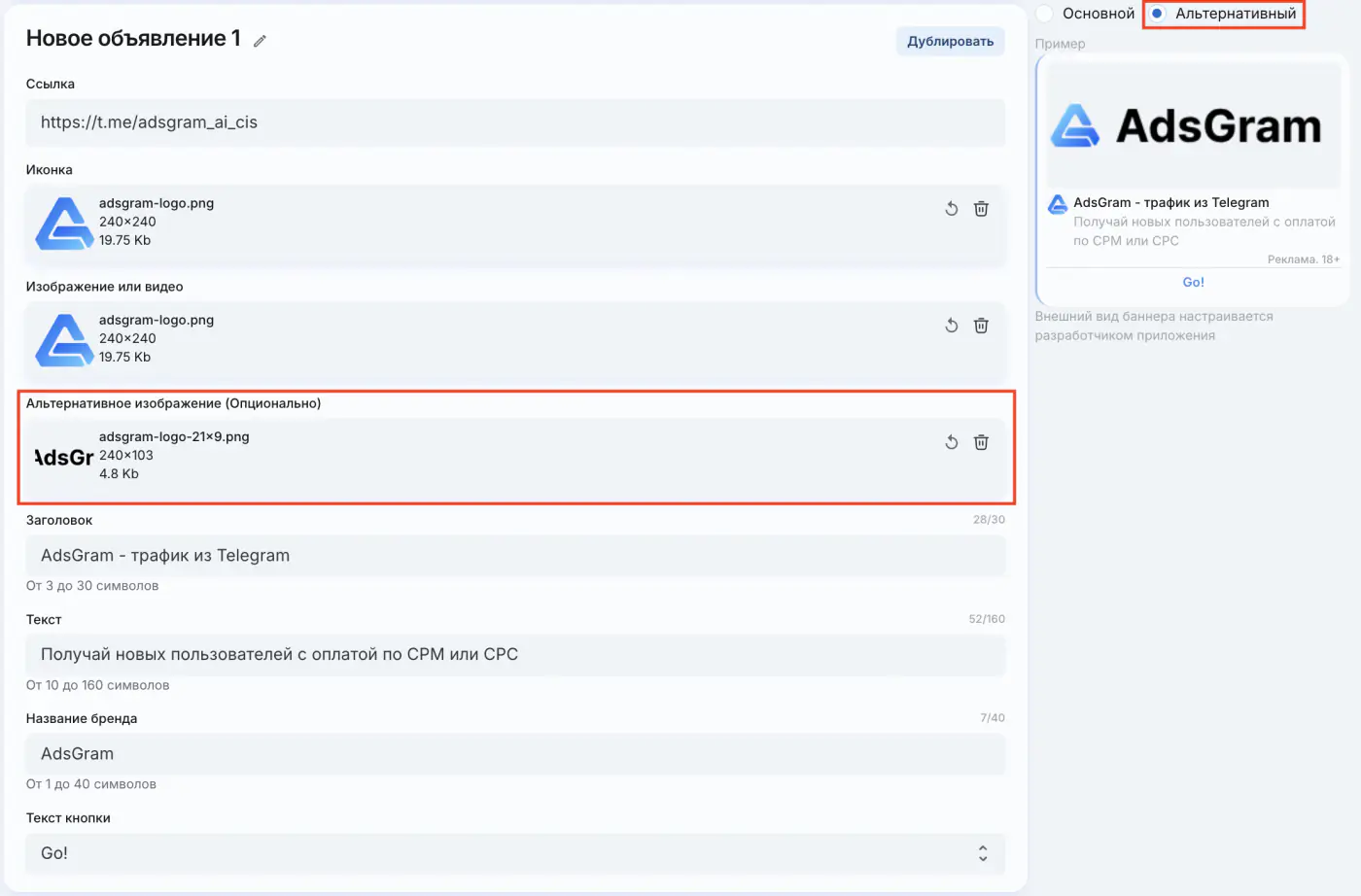Reset the Иконка file adsgram-logo.png
Viewport: 1361px width, 896px height.
tap(952, 209)
